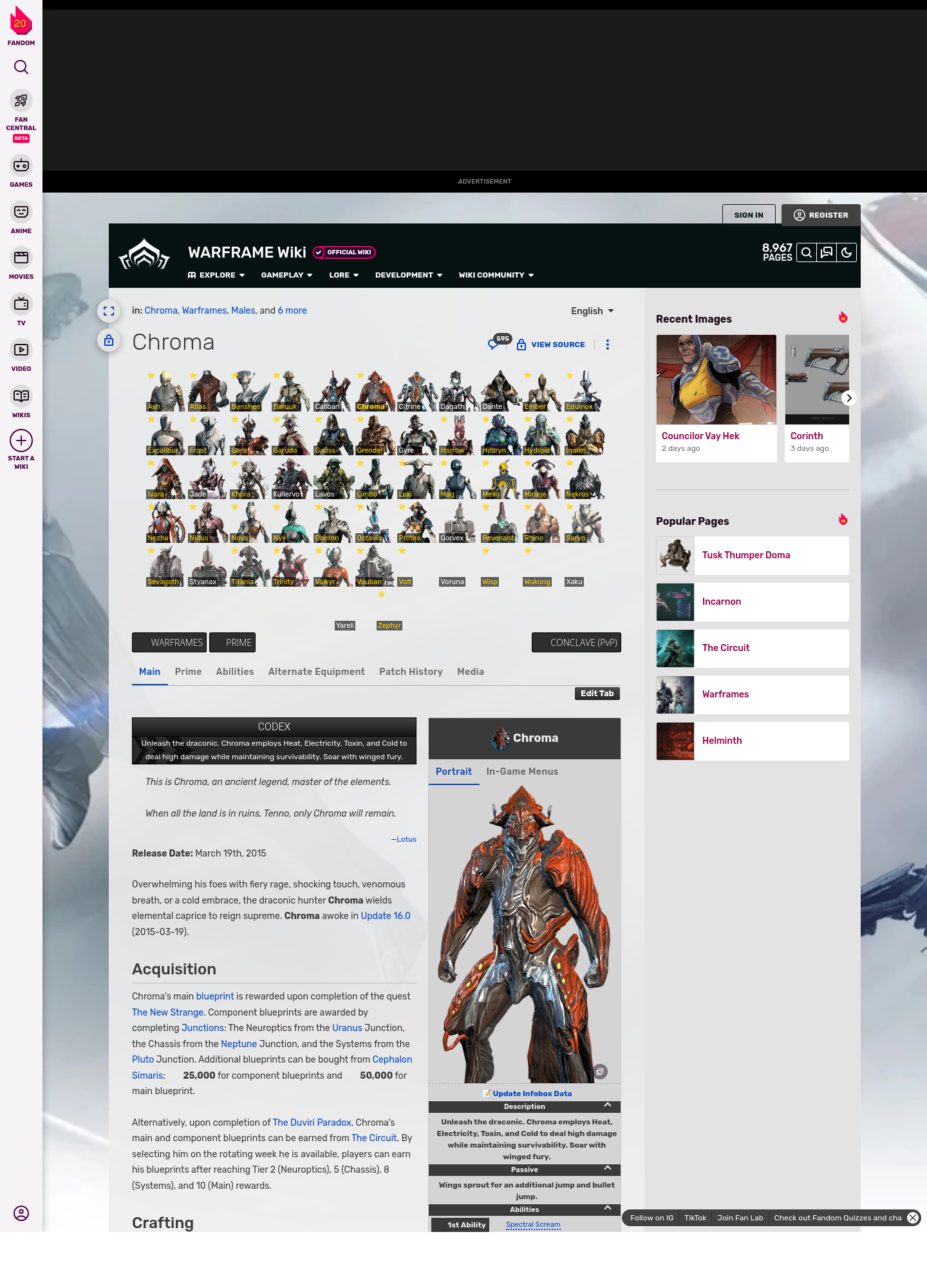This screenshot has width=927, height=1288.
Task: Open the Update 16.0 link
Action: [386, 916]
